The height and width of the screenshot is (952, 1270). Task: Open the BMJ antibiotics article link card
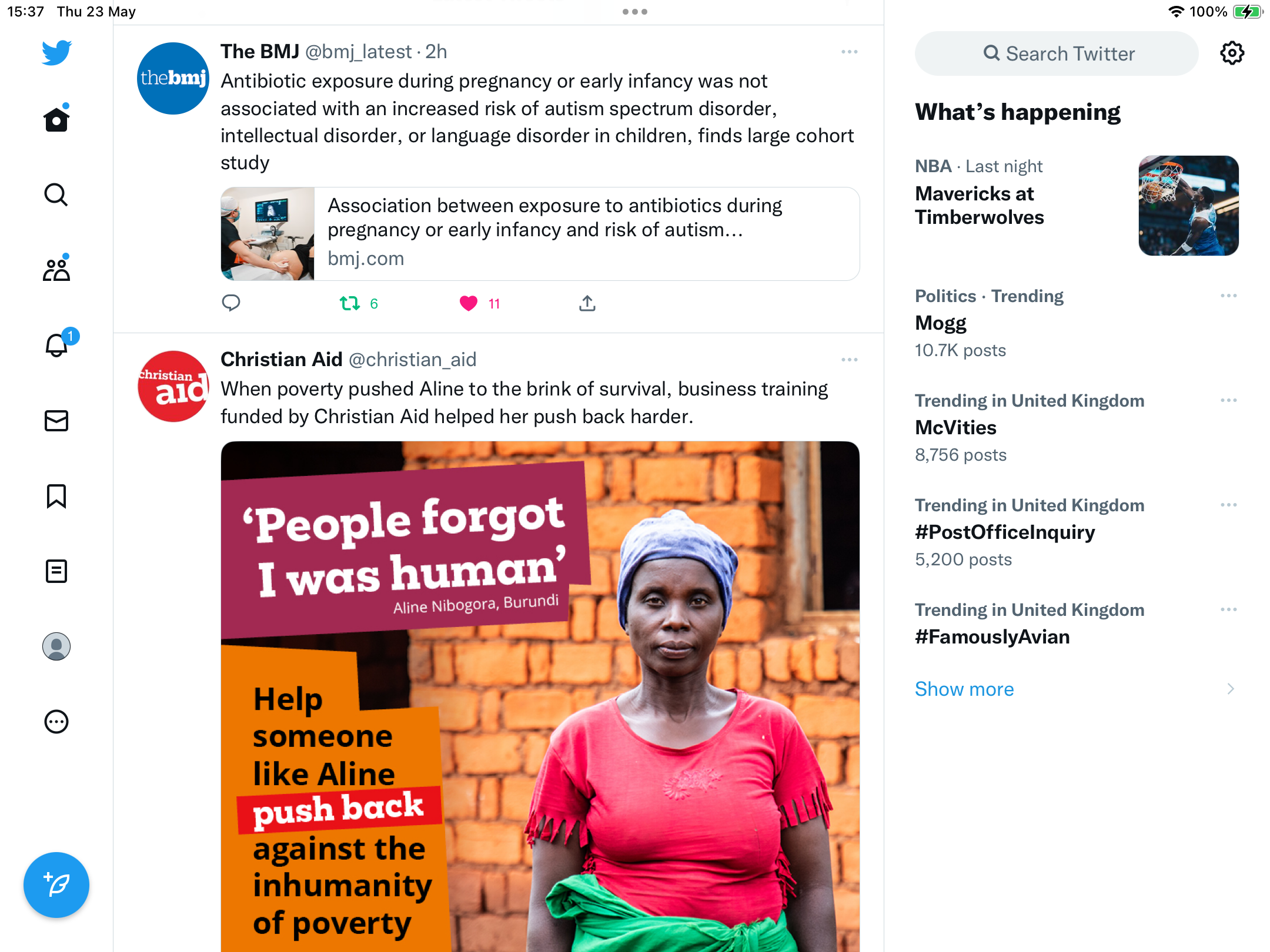(x=540, y=234)
